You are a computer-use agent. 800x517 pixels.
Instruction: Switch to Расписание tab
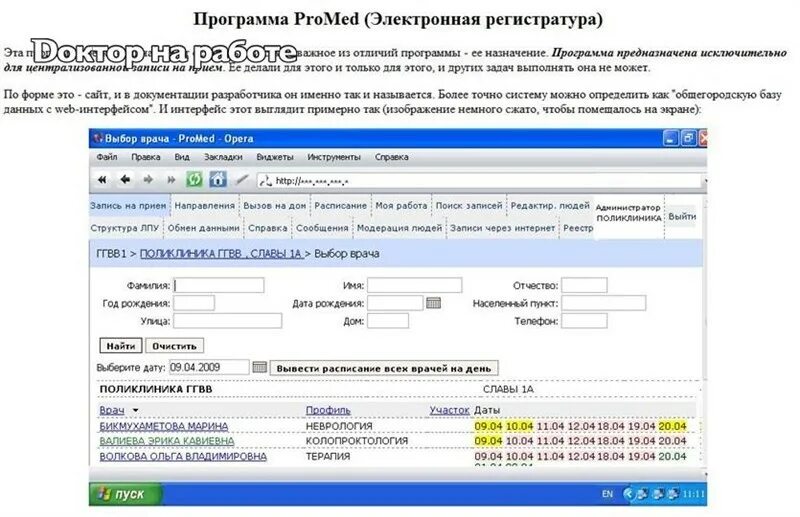[x=341, y=206]
